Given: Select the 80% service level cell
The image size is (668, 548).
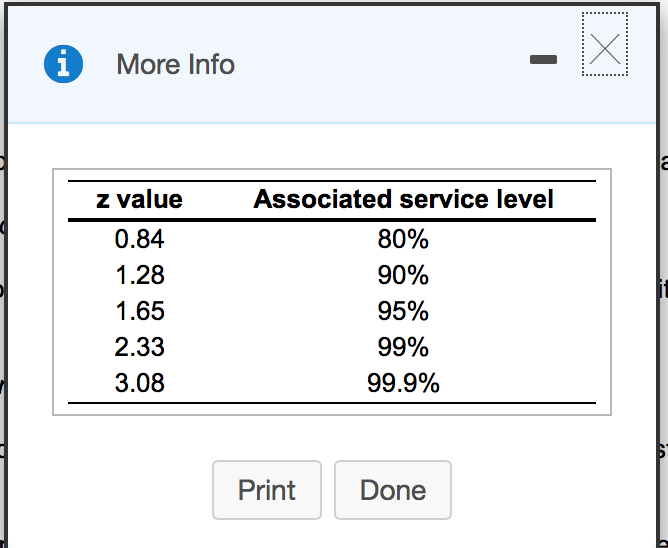Looking at the screenshot, I should point(403,239).
